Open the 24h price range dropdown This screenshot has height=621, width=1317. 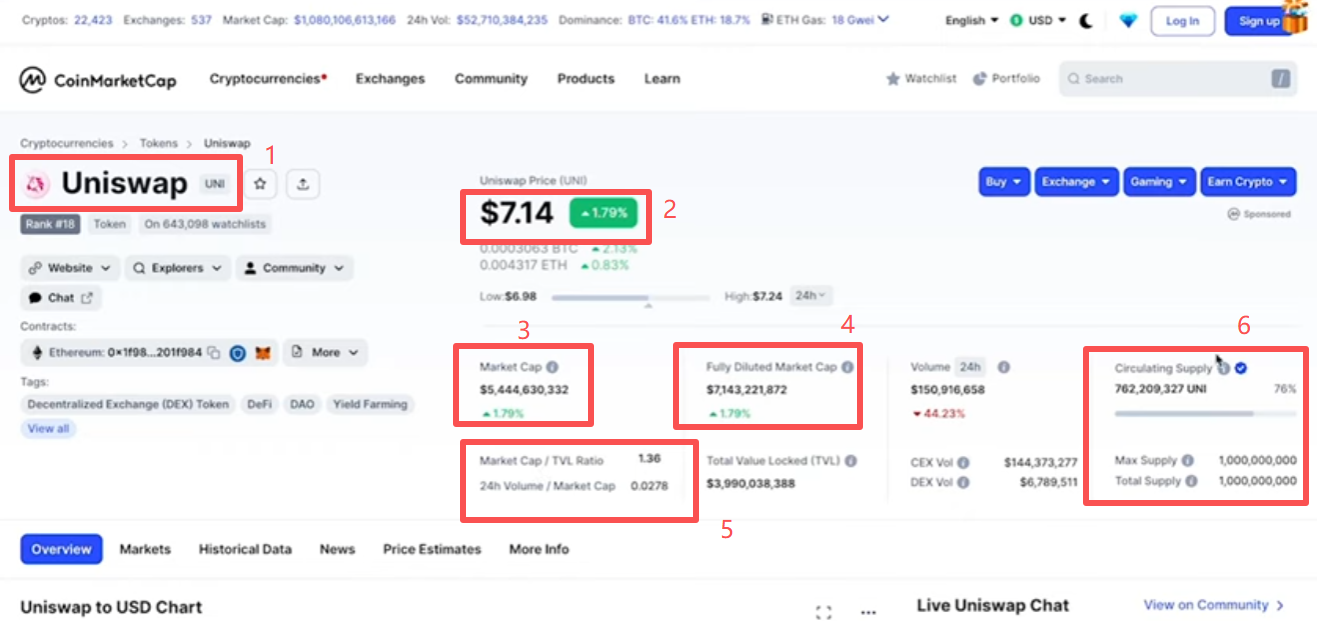coord(811,296)
